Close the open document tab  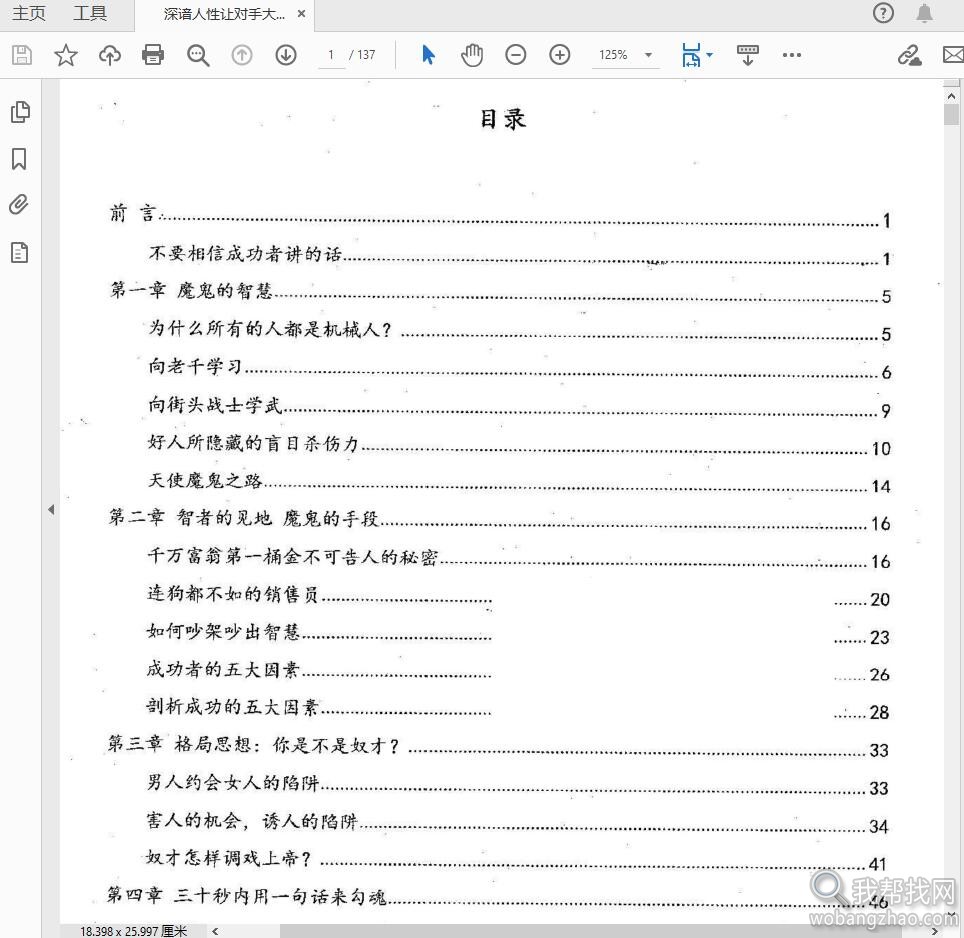pyautogui.click(x=301, y=14)
